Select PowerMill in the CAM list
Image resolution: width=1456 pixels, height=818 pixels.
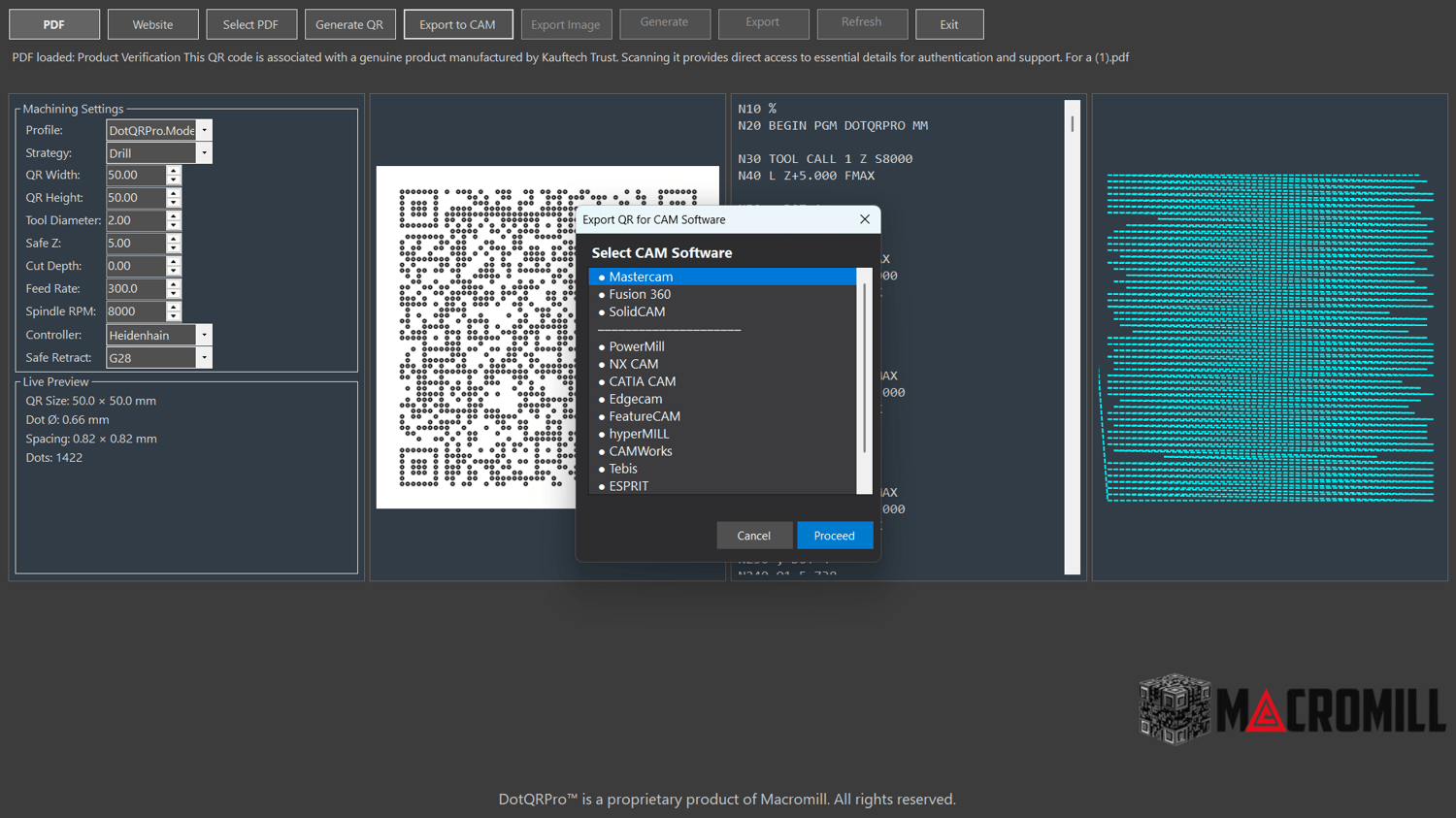722,346
